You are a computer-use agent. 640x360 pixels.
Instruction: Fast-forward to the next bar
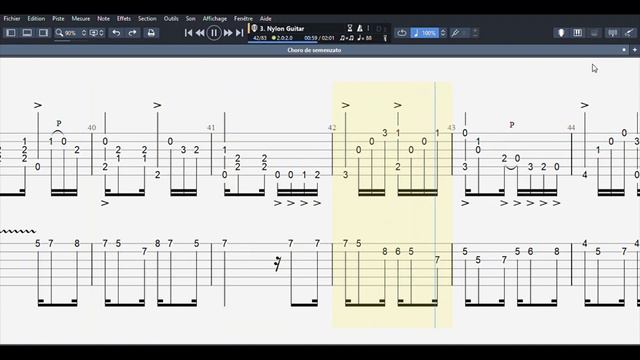[x=228, y=33]
